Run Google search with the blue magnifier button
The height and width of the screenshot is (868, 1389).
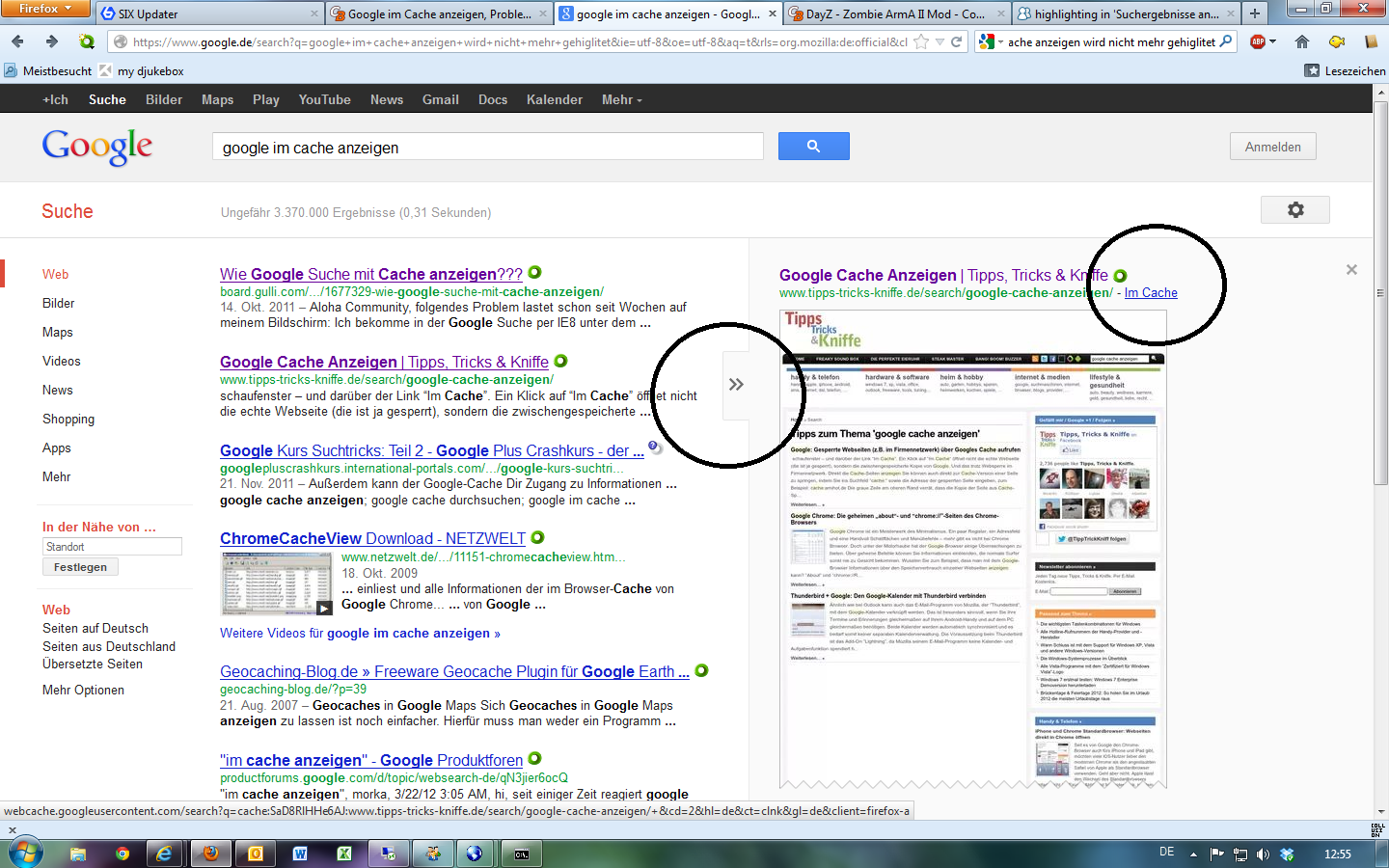(813, 147)
